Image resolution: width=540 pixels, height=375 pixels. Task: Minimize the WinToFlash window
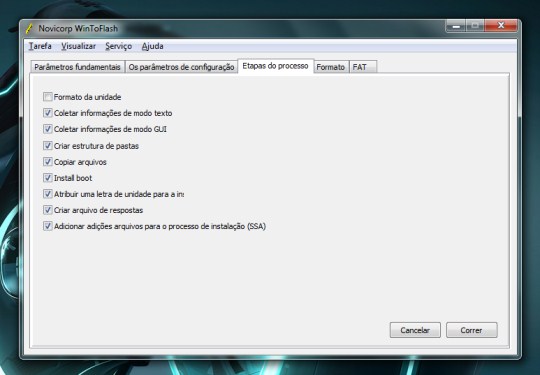(x=456, y=26)
